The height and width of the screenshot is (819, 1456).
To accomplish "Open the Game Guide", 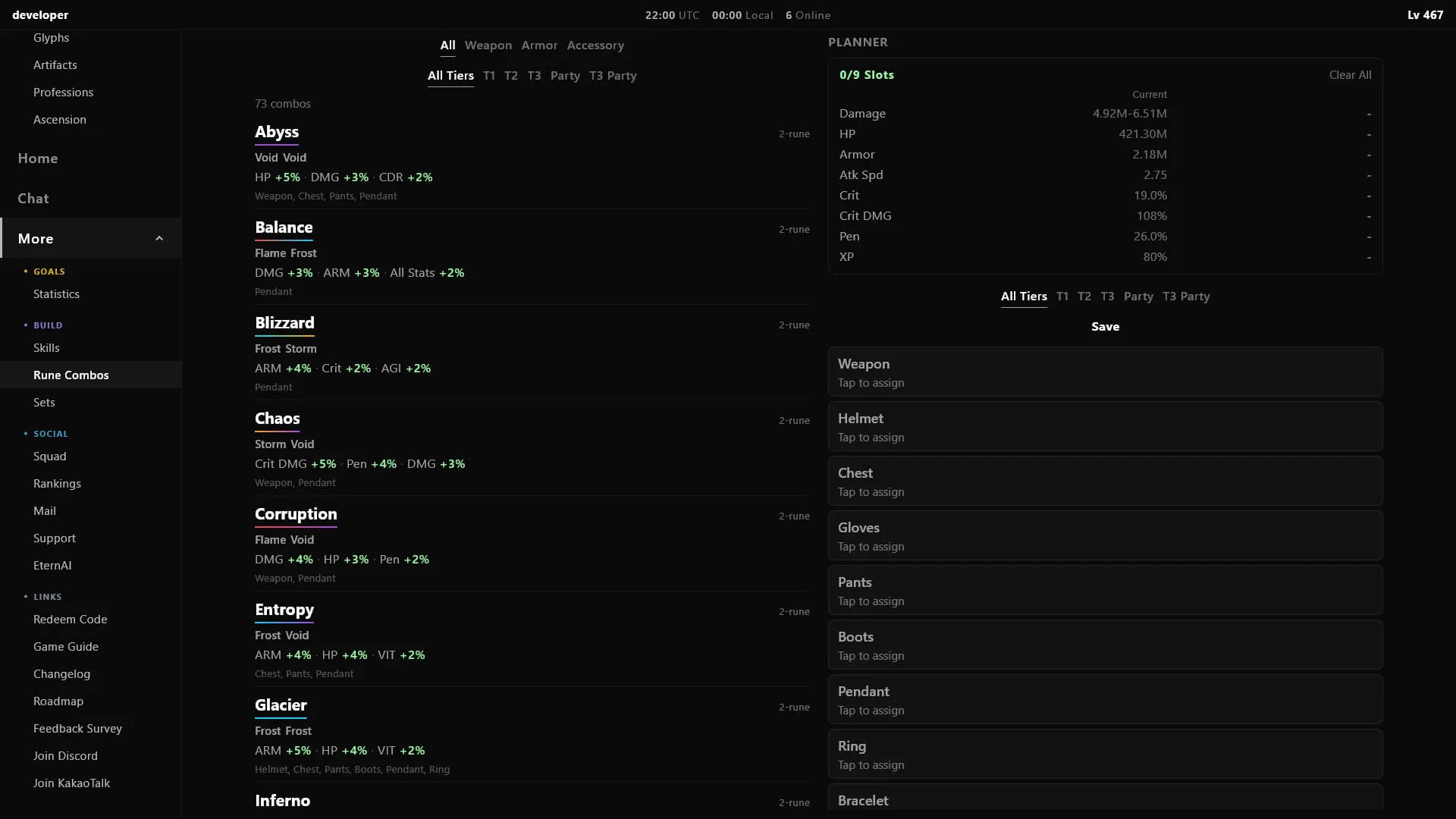I will coord(65,647).
